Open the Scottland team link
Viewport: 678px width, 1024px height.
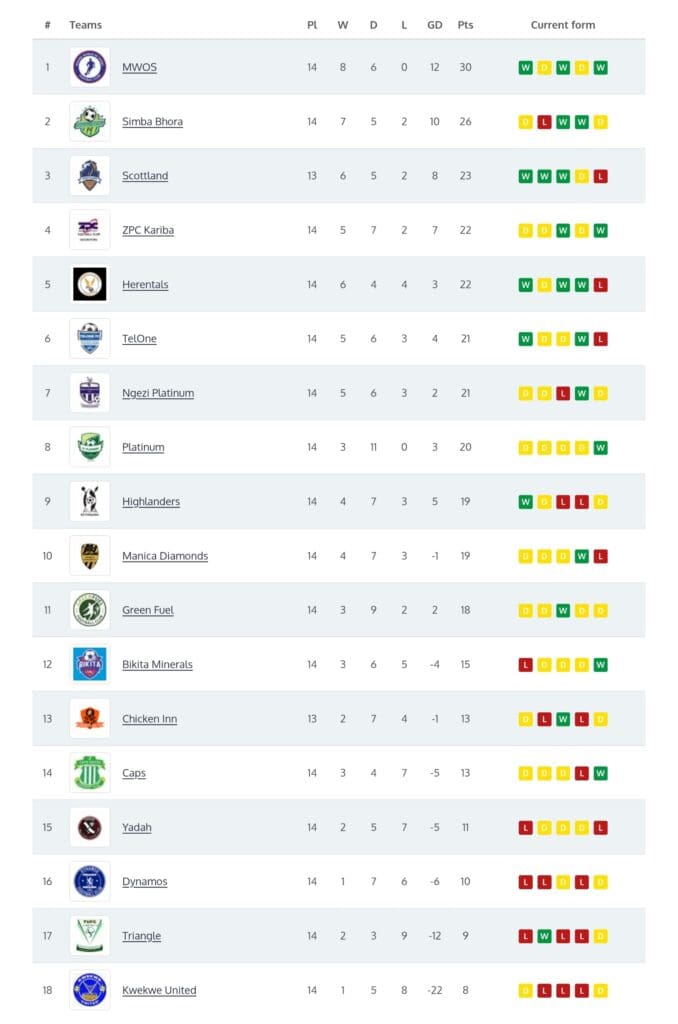tap(145, 176)
